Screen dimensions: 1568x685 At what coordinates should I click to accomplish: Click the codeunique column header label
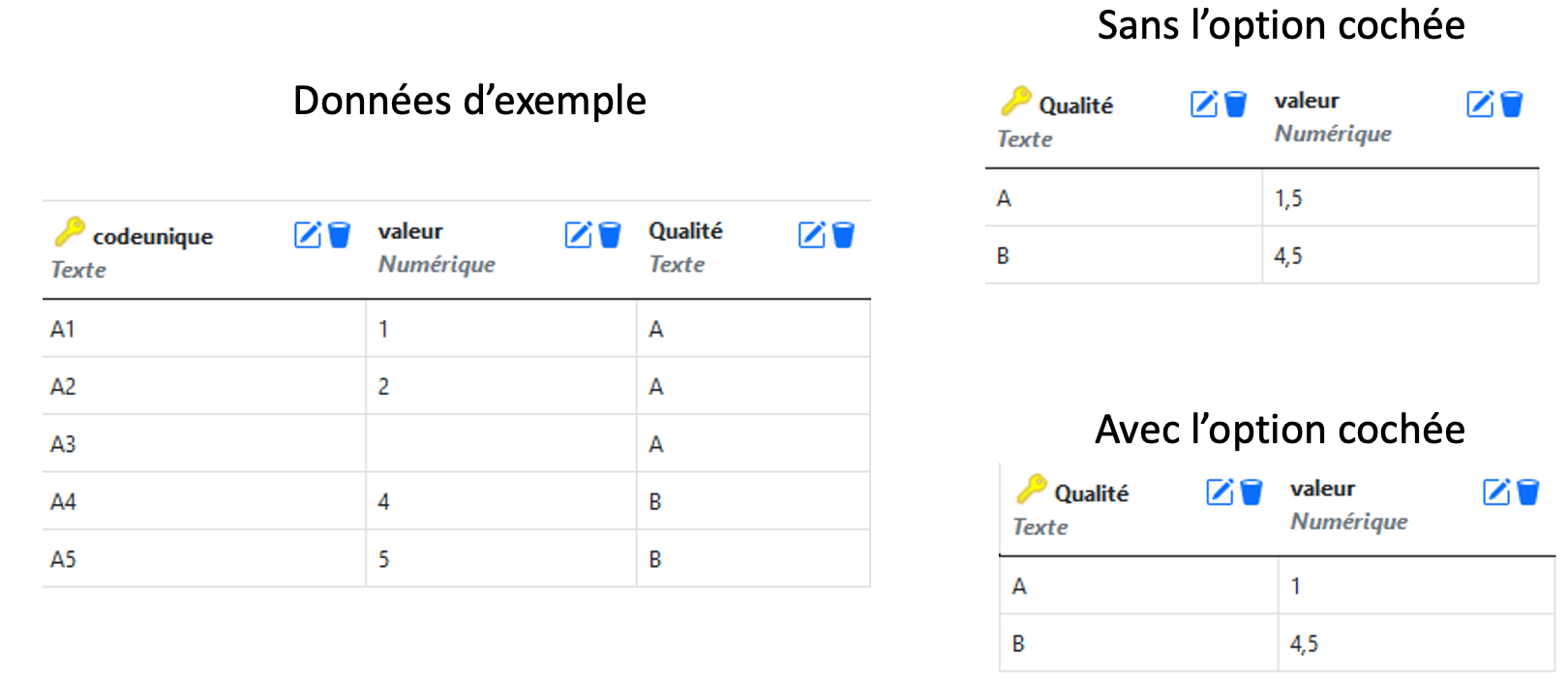(x=153, y=237)
